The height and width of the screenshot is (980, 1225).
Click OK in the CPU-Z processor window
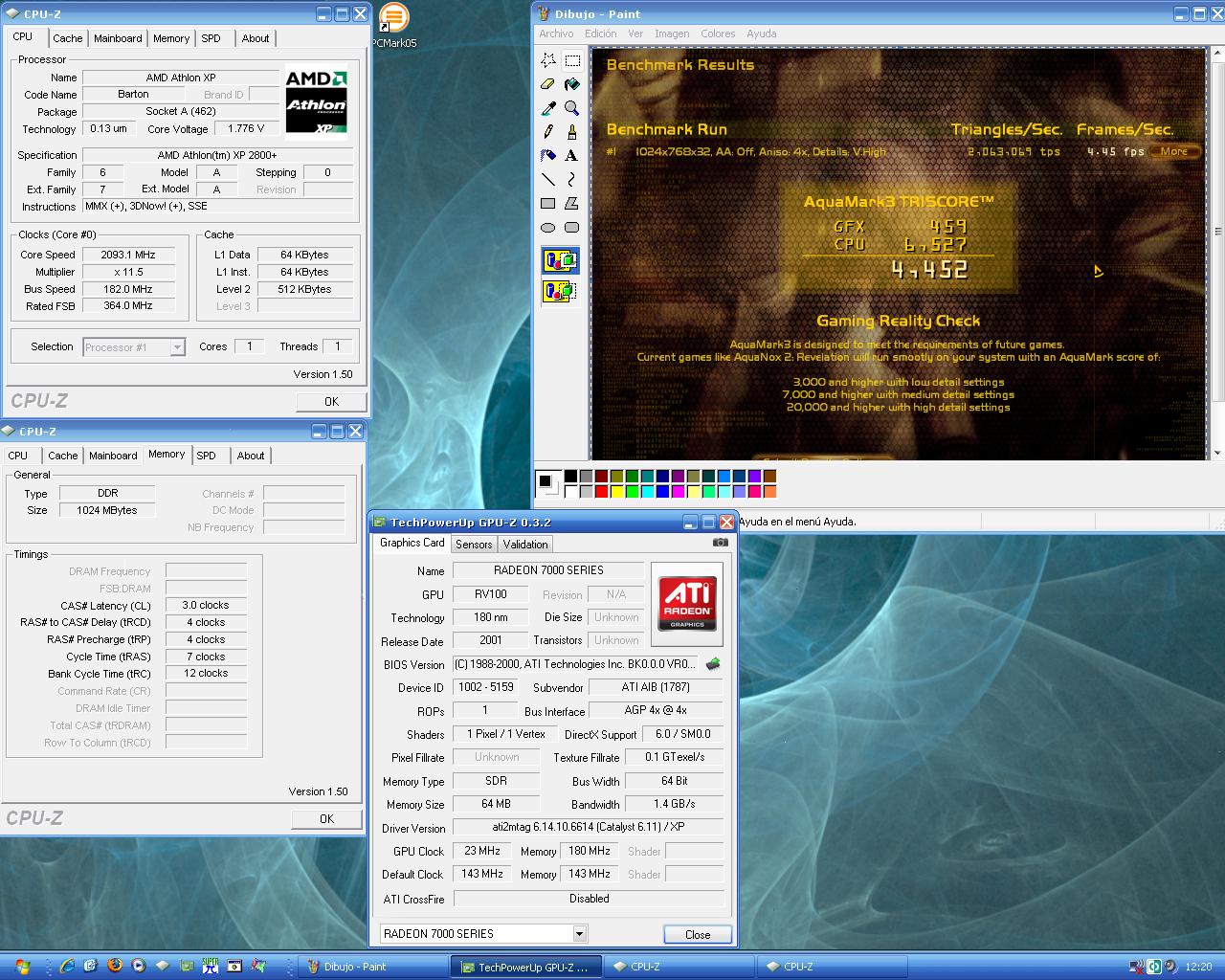[x=331, y=402]
